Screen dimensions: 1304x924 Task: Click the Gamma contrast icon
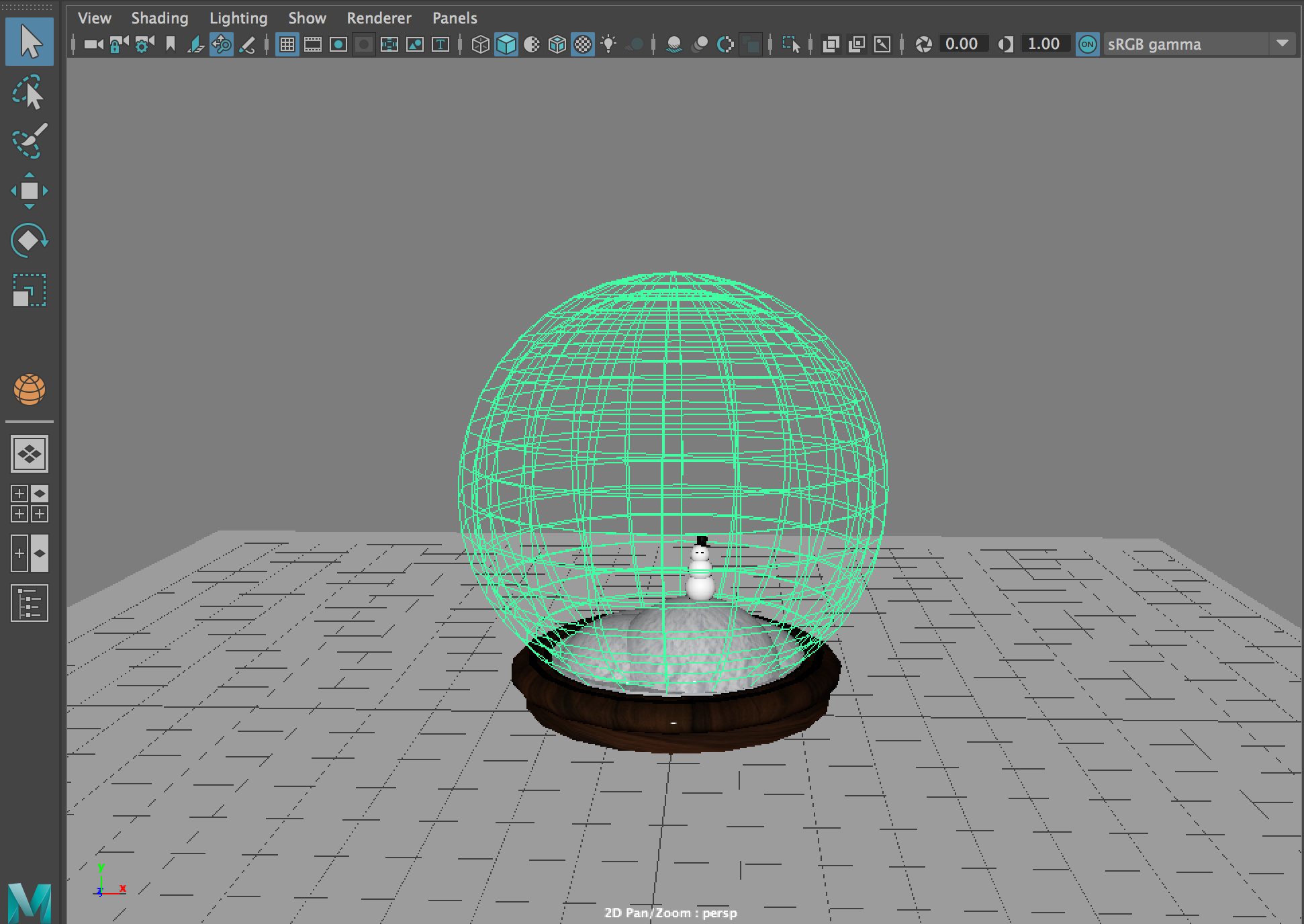click(x=1005, y=44)
